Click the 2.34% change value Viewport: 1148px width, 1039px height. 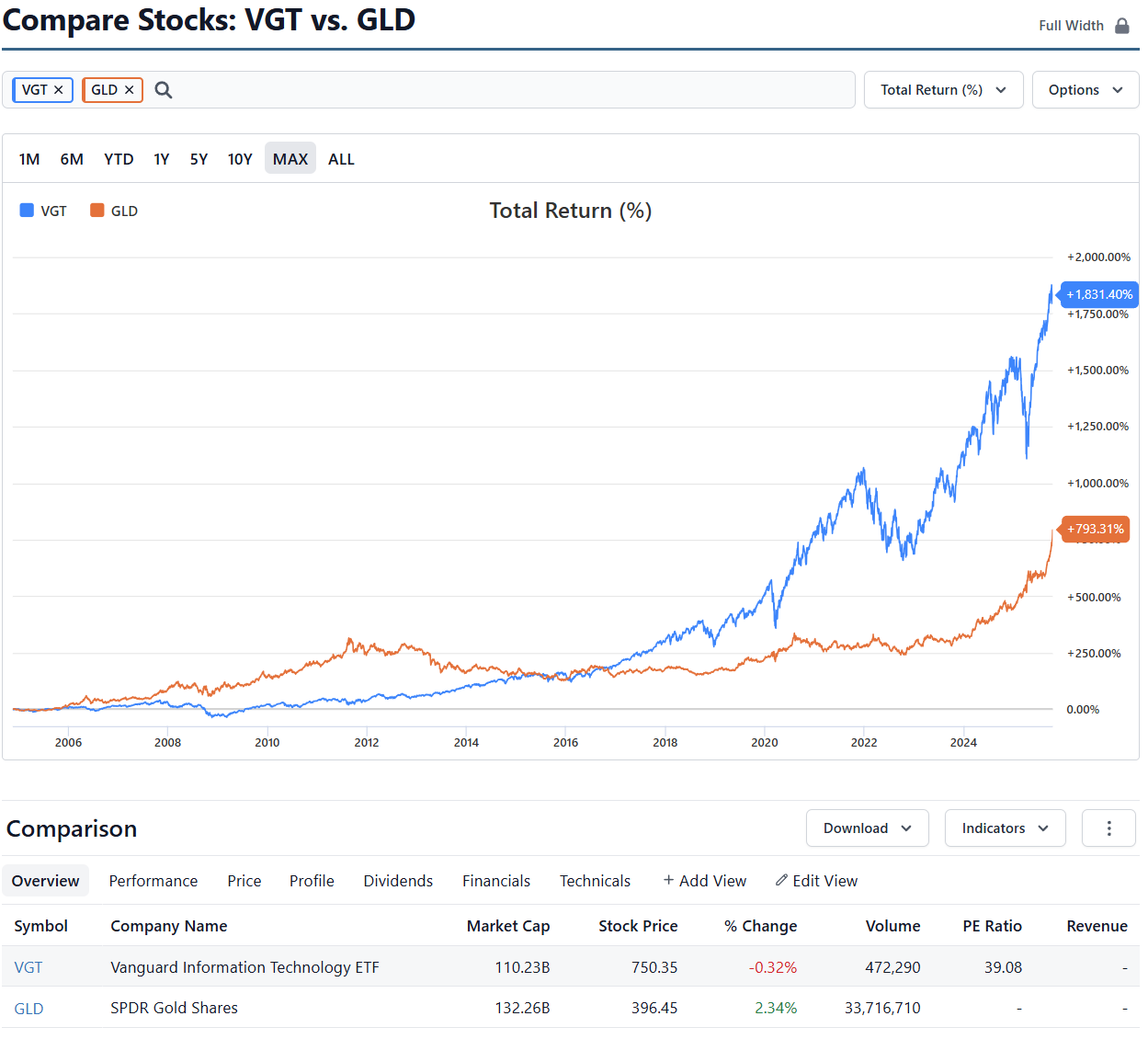coord(776,1008)
